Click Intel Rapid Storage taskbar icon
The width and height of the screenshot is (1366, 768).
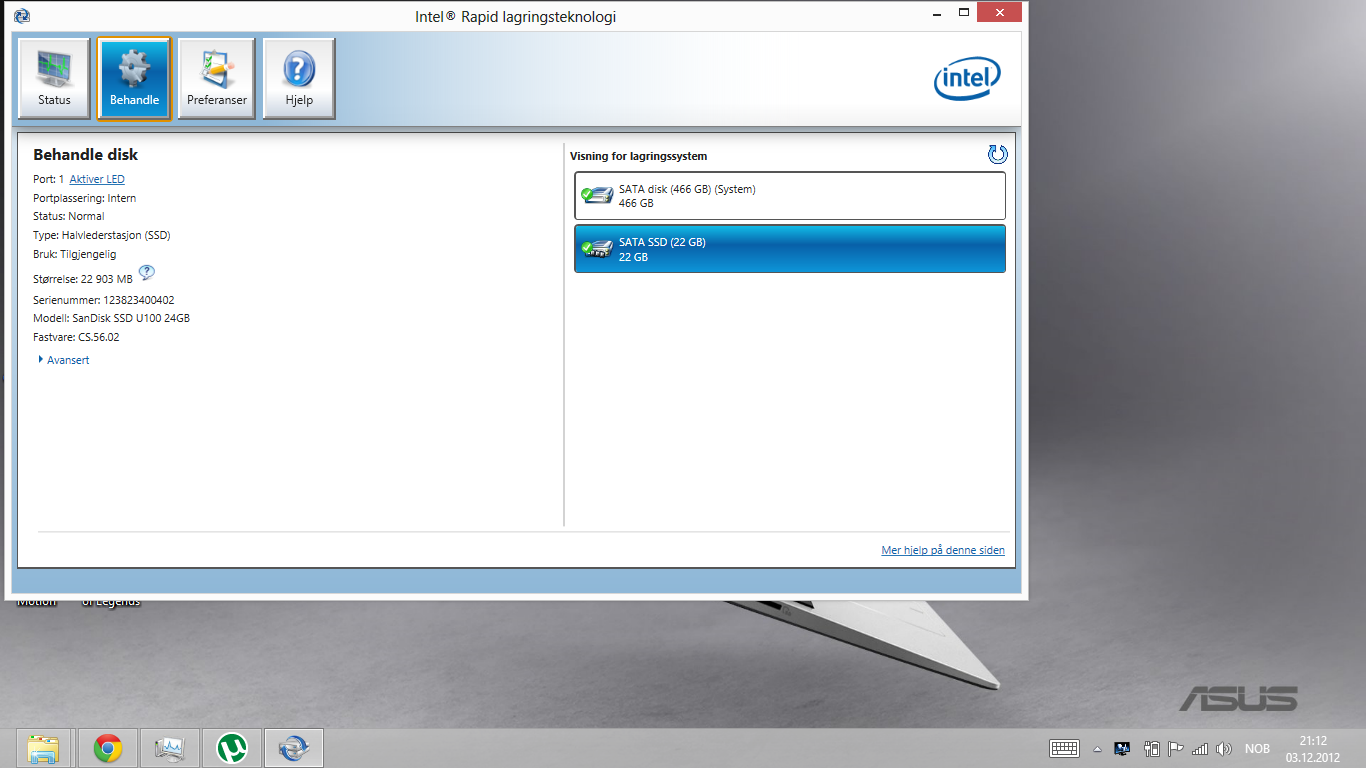[x=294, y=748]
